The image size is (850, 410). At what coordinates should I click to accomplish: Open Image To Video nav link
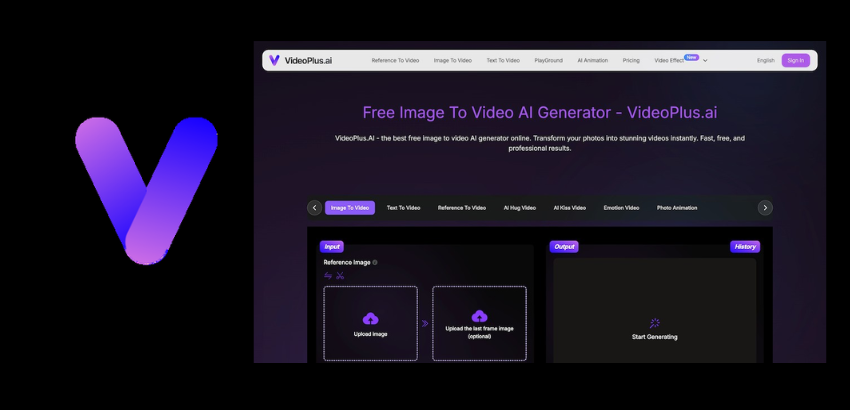453,61
